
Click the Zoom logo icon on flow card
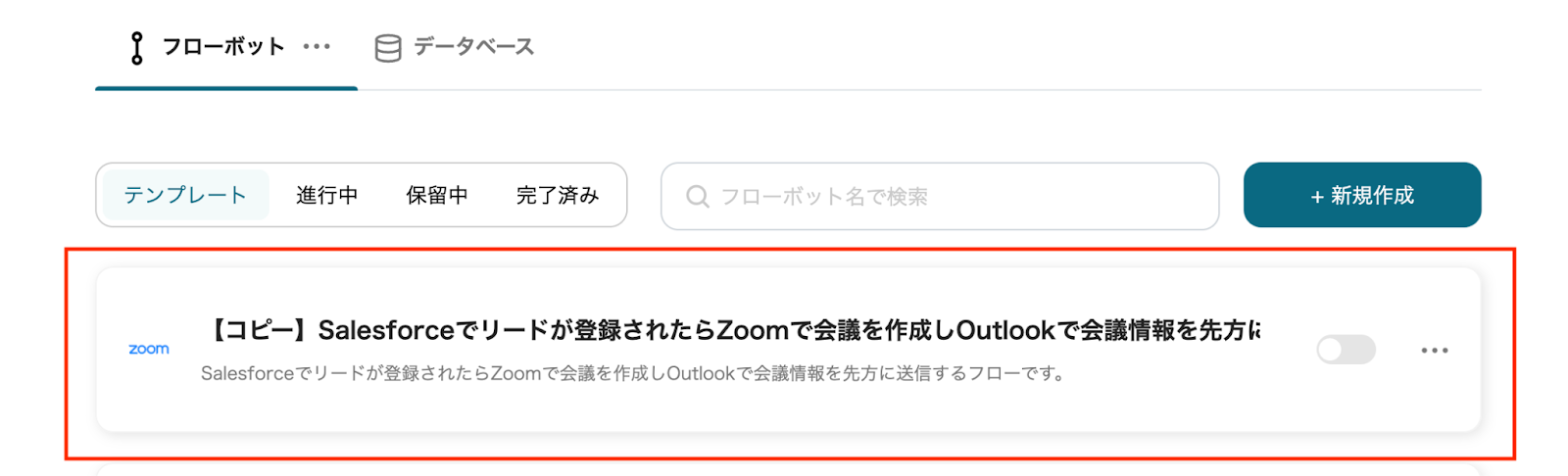point(149,349)
